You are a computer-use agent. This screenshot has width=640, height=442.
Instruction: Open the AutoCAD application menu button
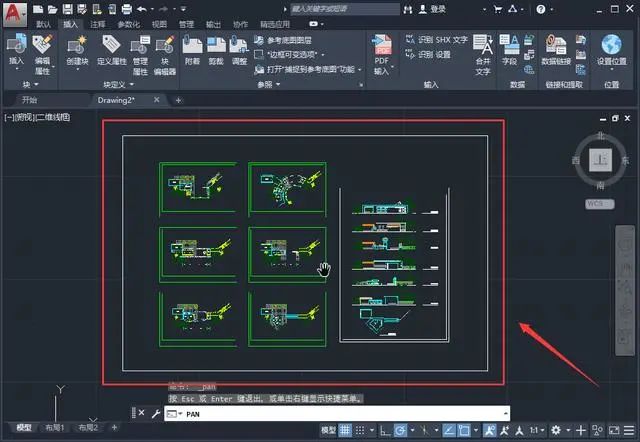[15, 14]
